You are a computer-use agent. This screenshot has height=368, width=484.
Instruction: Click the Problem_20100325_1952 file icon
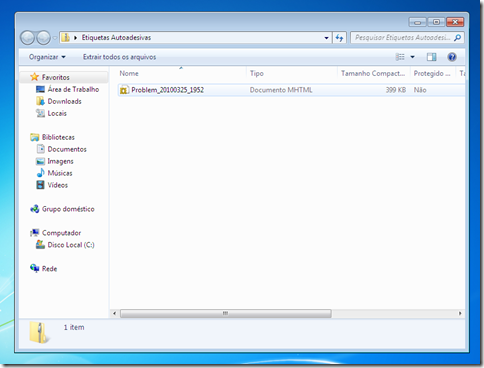(x=124, y=90)
